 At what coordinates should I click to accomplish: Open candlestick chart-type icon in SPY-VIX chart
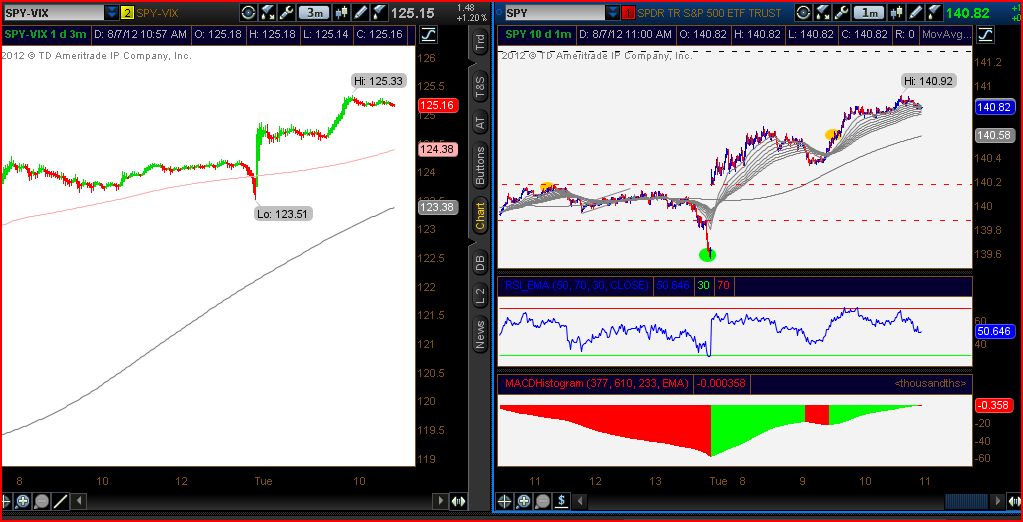point(340,12)
